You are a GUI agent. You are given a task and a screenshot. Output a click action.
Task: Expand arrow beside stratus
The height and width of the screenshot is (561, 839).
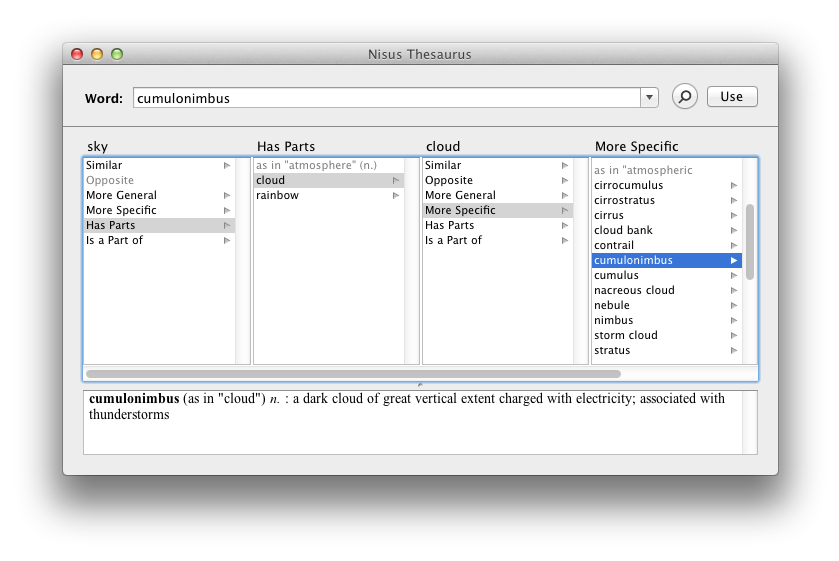[734, 350]
